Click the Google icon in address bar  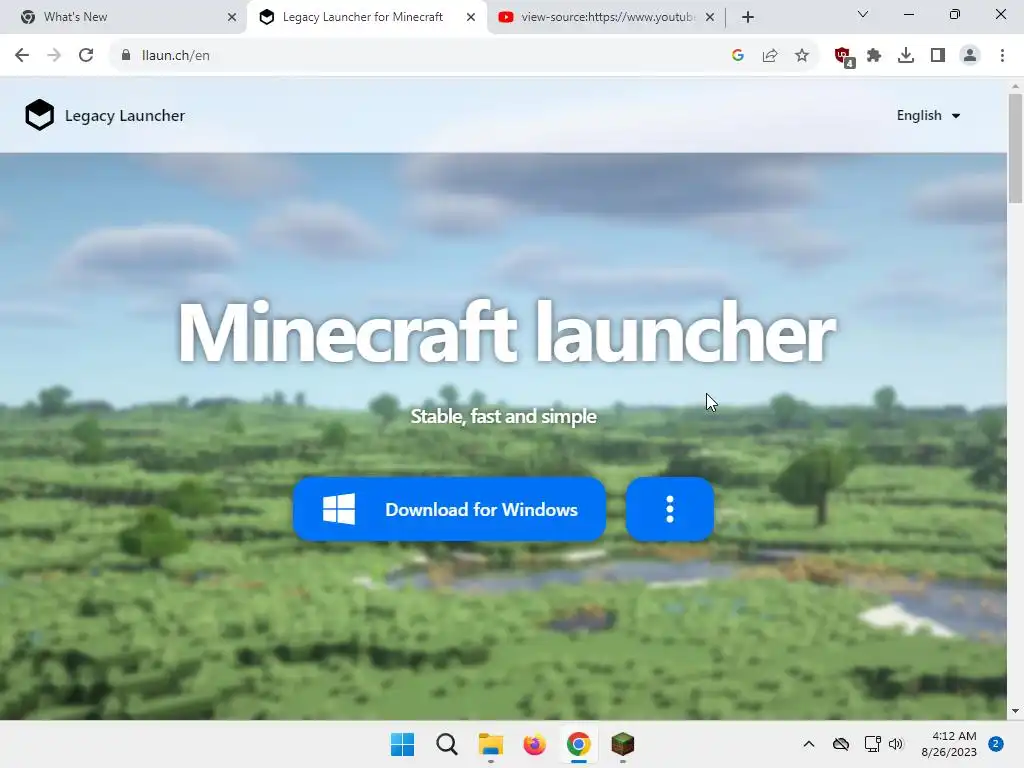[738, 56]
